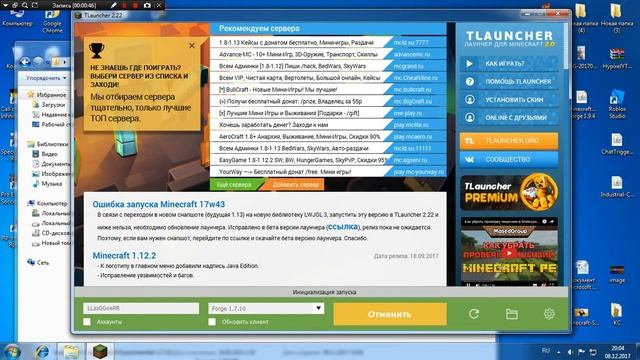640x360 pixels.
Task: Select 'Музыка' library in Explorer pane
Action: click(x=51, y=184)
